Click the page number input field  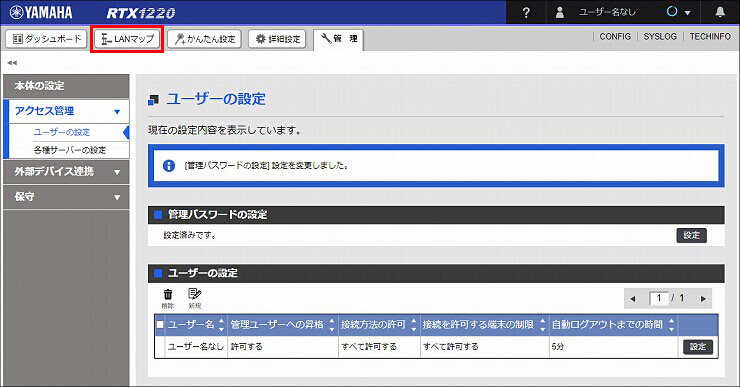[x=659, y=298]
